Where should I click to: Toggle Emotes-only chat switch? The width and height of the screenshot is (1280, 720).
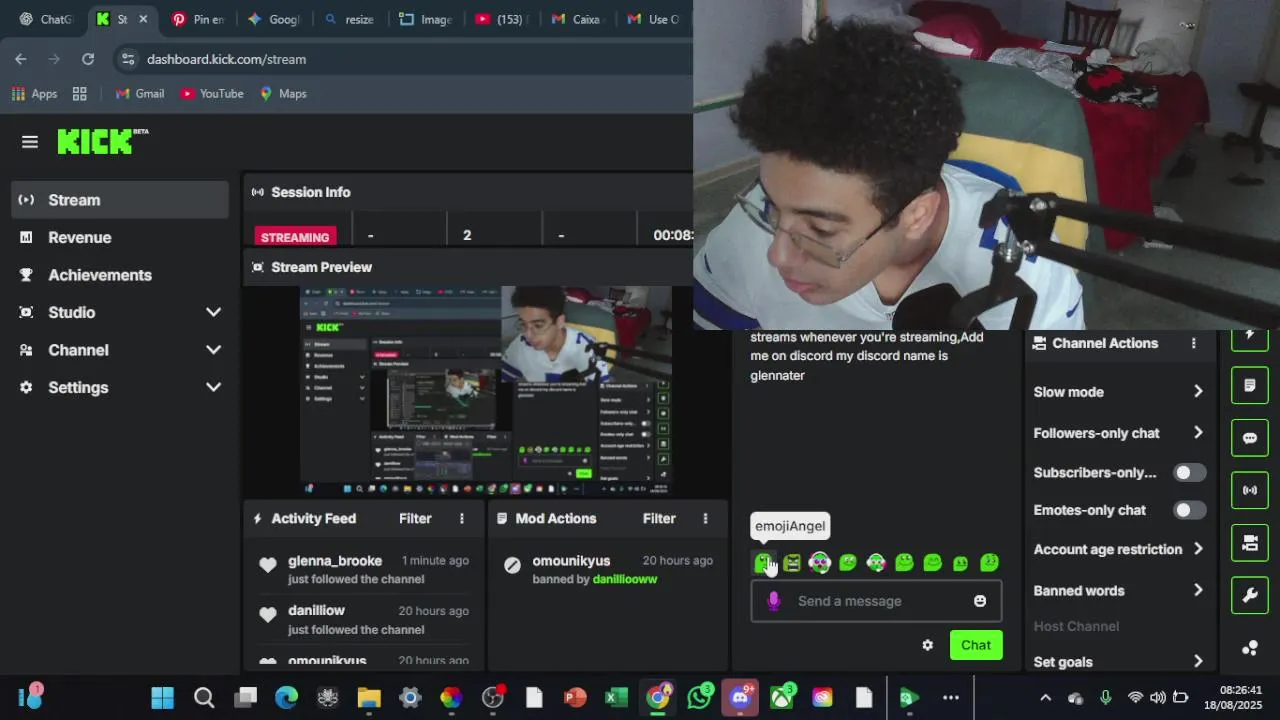tap(1190, 510)
